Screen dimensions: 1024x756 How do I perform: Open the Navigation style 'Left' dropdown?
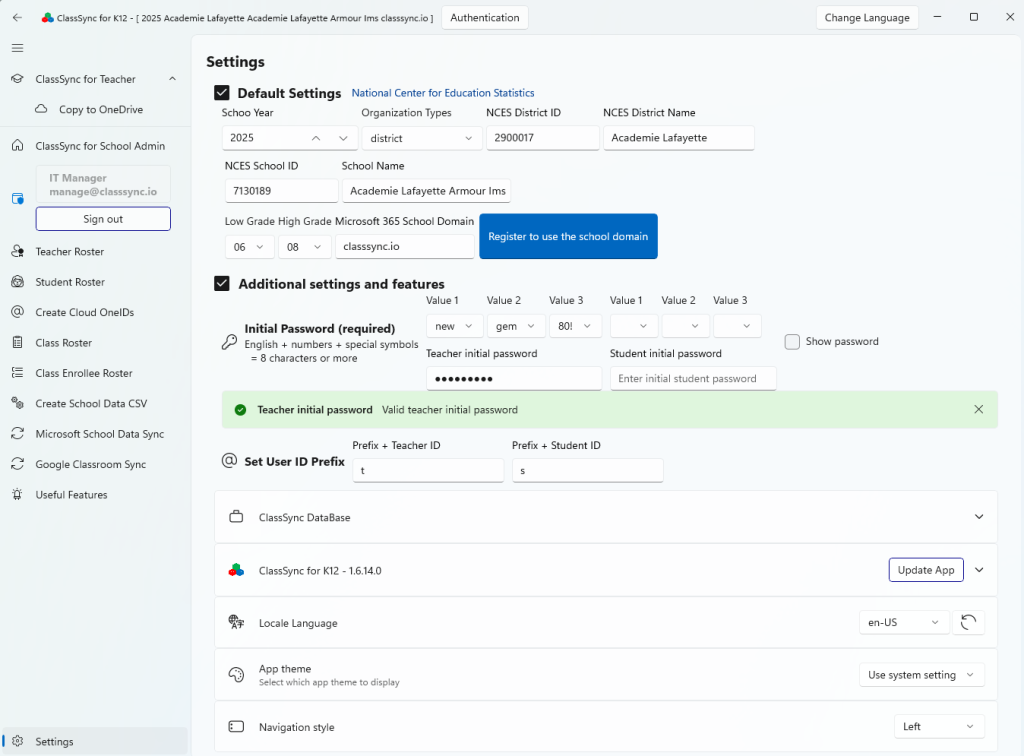coord(939,727)
